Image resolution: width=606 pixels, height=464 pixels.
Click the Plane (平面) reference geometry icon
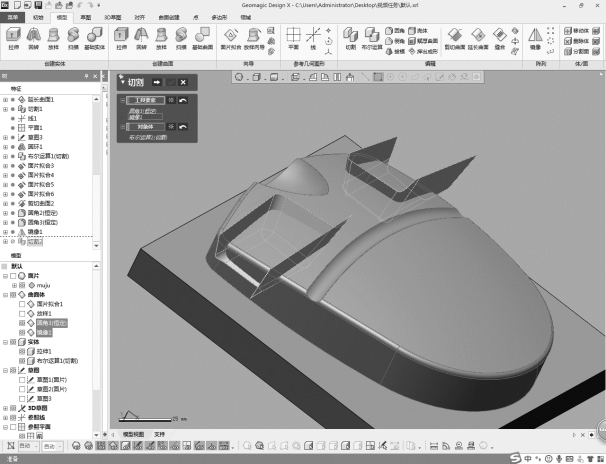point(293,37)
